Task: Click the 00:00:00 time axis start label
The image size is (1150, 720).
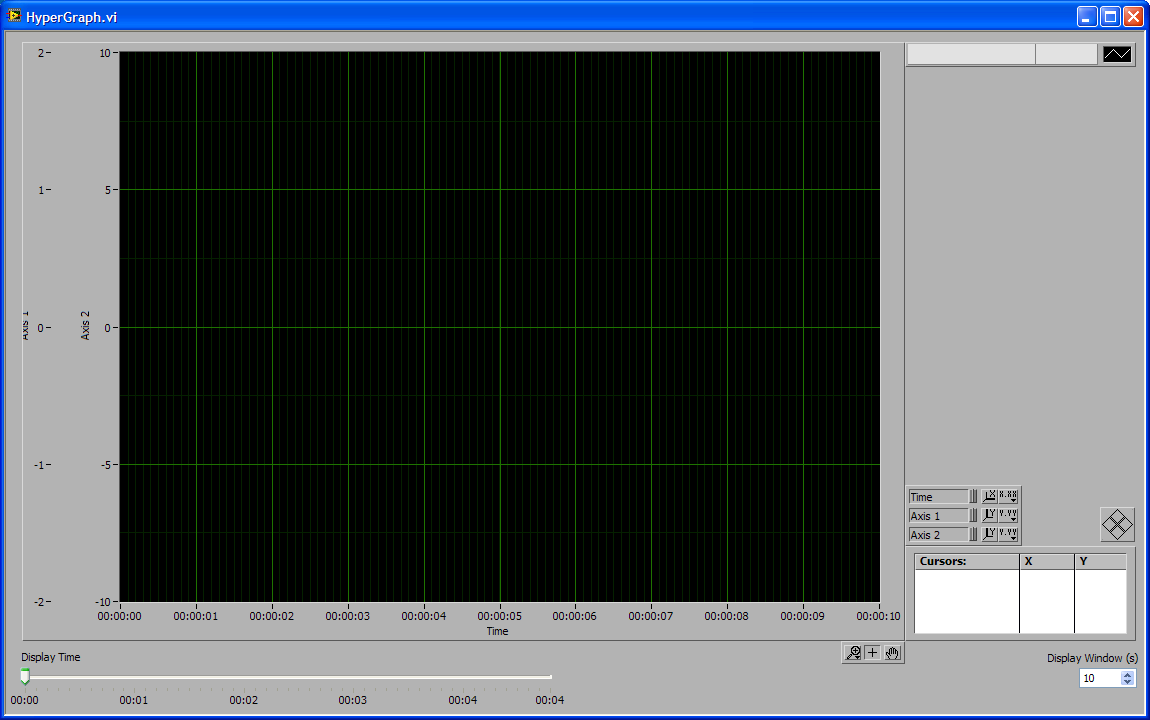Action: (120, 616)
